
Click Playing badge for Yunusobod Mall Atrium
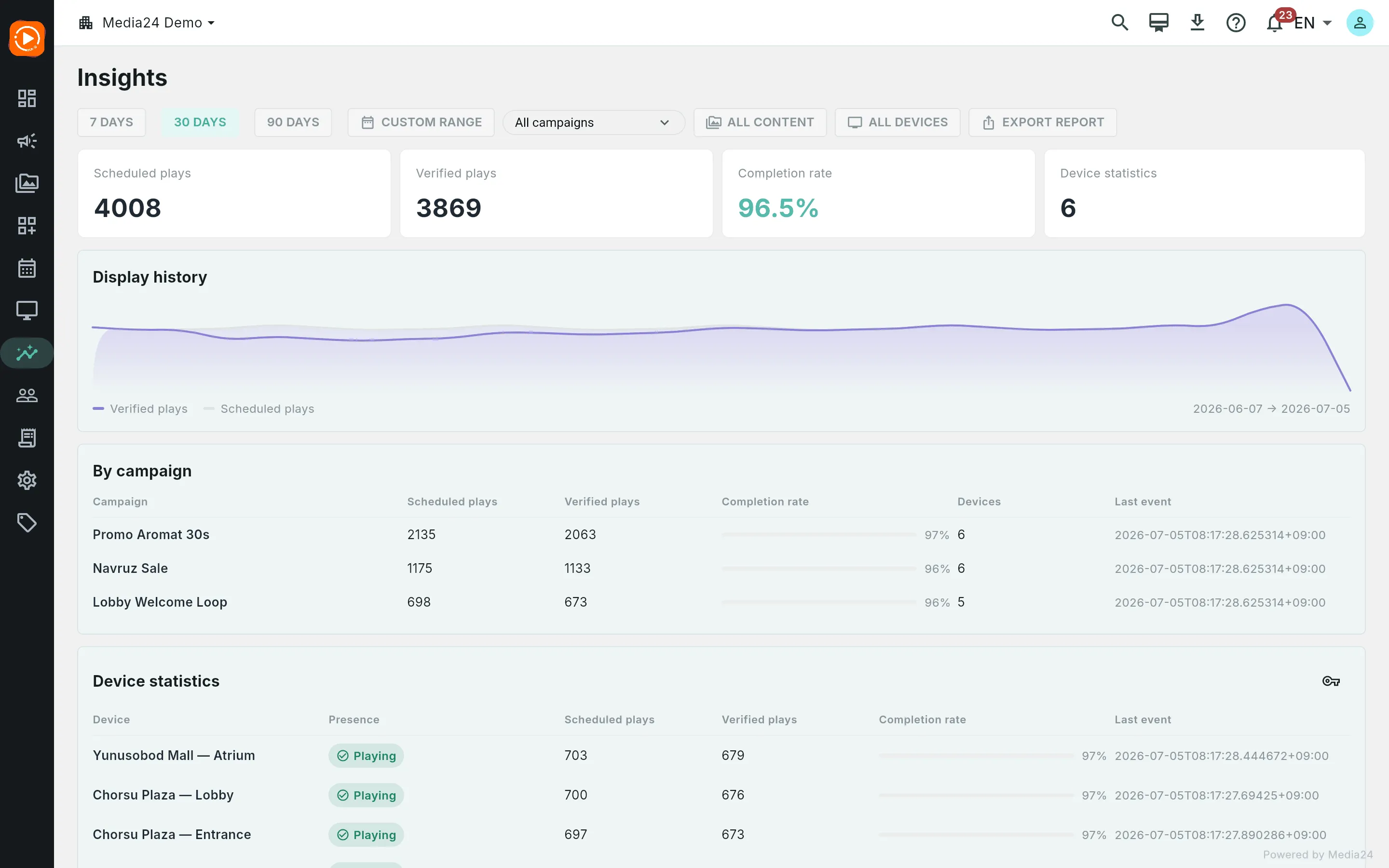[x=366, y=756]
